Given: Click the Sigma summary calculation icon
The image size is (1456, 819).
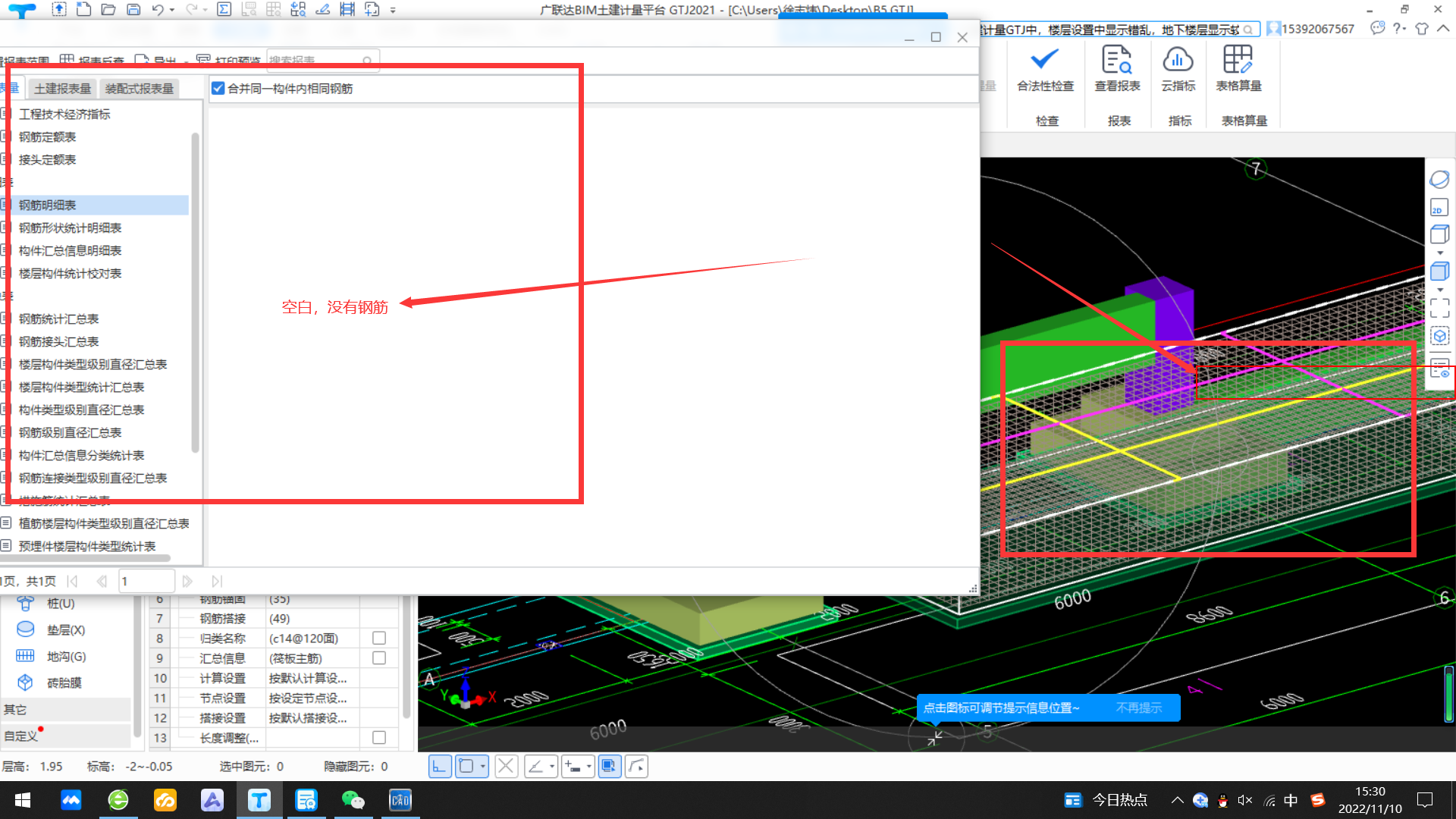Looking at the screenshot, I should [x=224, y=10].
